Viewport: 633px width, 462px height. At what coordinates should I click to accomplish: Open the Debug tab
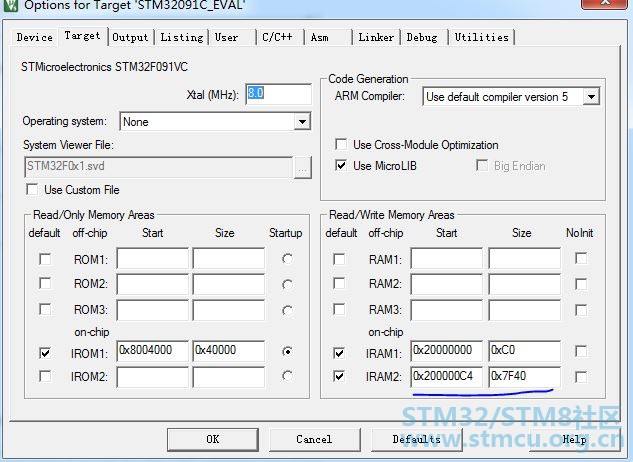424,37
